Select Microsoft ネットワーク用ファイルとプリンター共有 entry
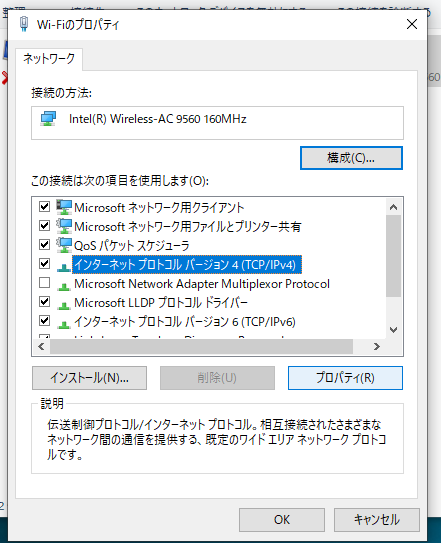The image size is (441, 543). coord(187,226)
